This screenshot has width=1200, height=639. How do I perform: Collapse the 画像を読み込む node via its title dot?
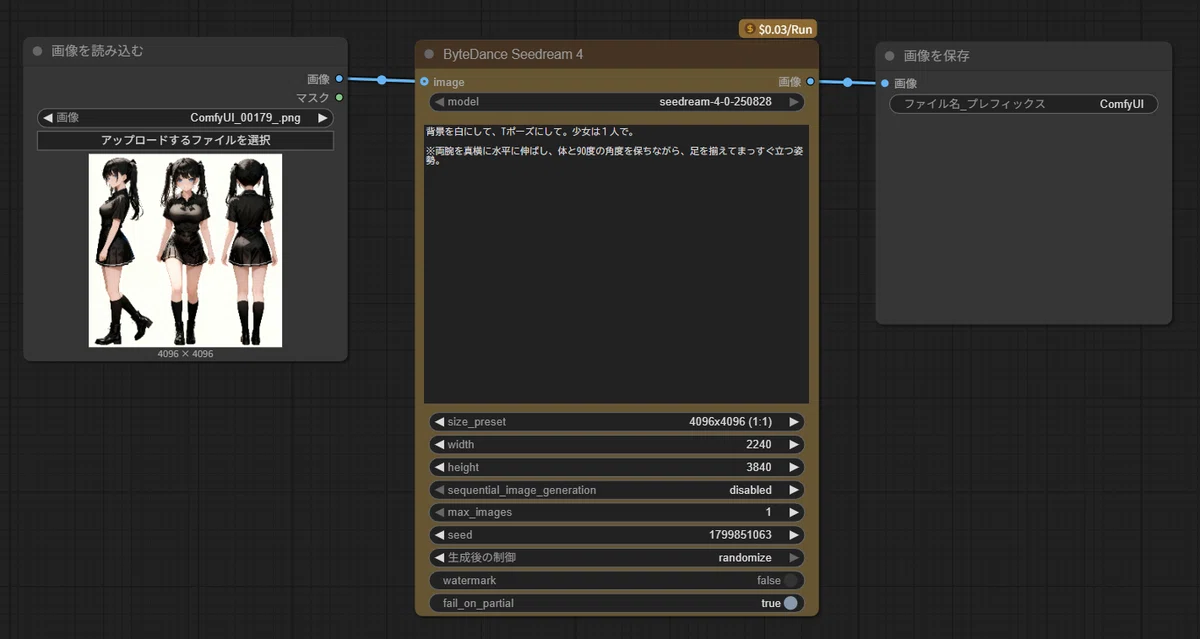pos(38,51)
